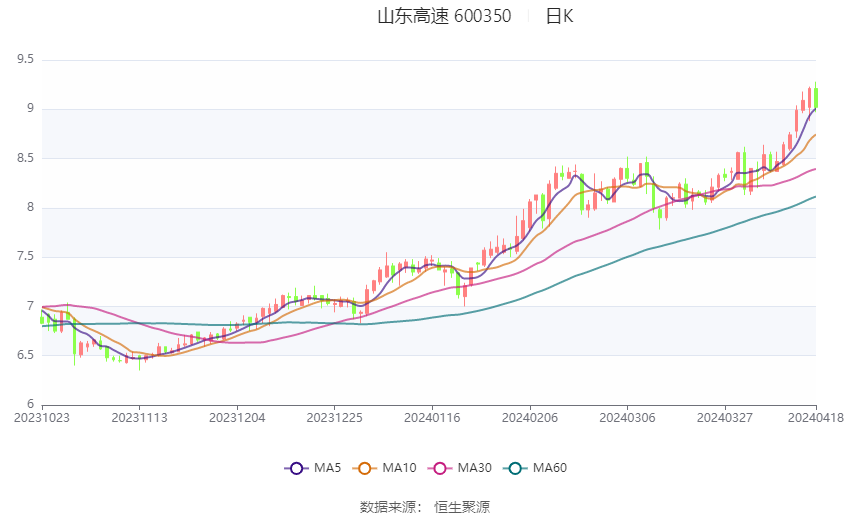Click the 20231023 date axis label
Screen dimensions: 850x517
42,418
